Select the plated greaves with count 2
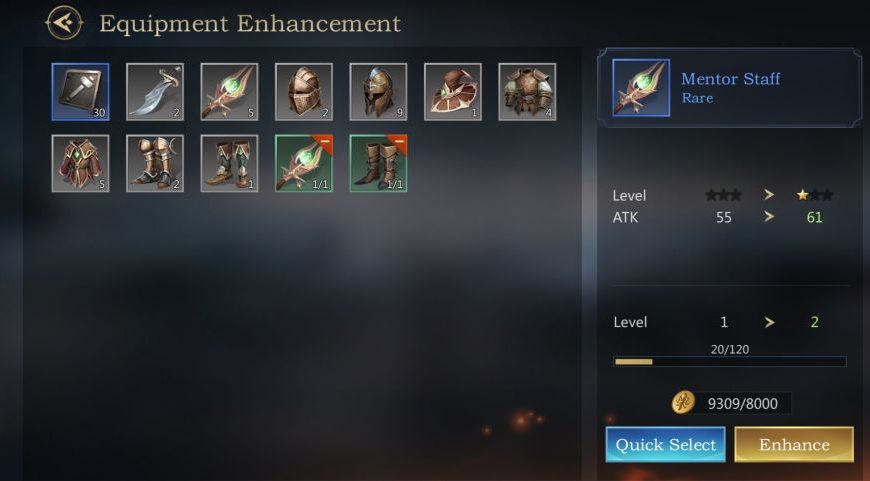This screenshot has width=870, height=481. tap(155, 164)
